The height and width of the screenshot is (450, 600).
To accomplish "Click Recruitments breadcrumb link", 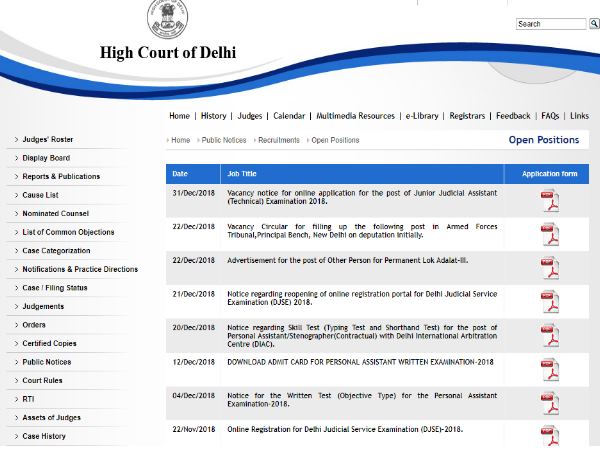I will [279, 140].
